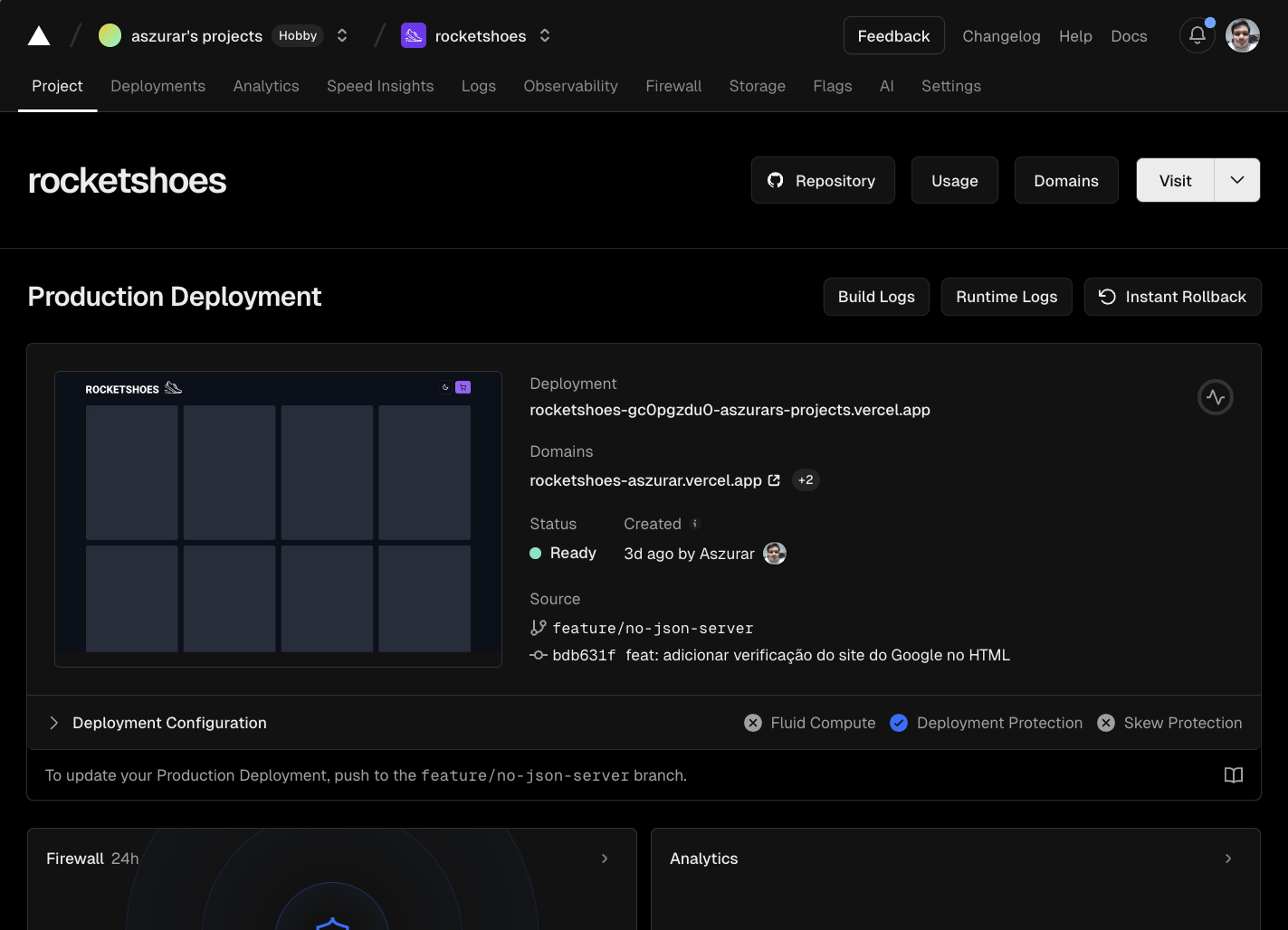Open the AI tab
This screenshot has width=1288, height=930.
(x=887, y=86)
